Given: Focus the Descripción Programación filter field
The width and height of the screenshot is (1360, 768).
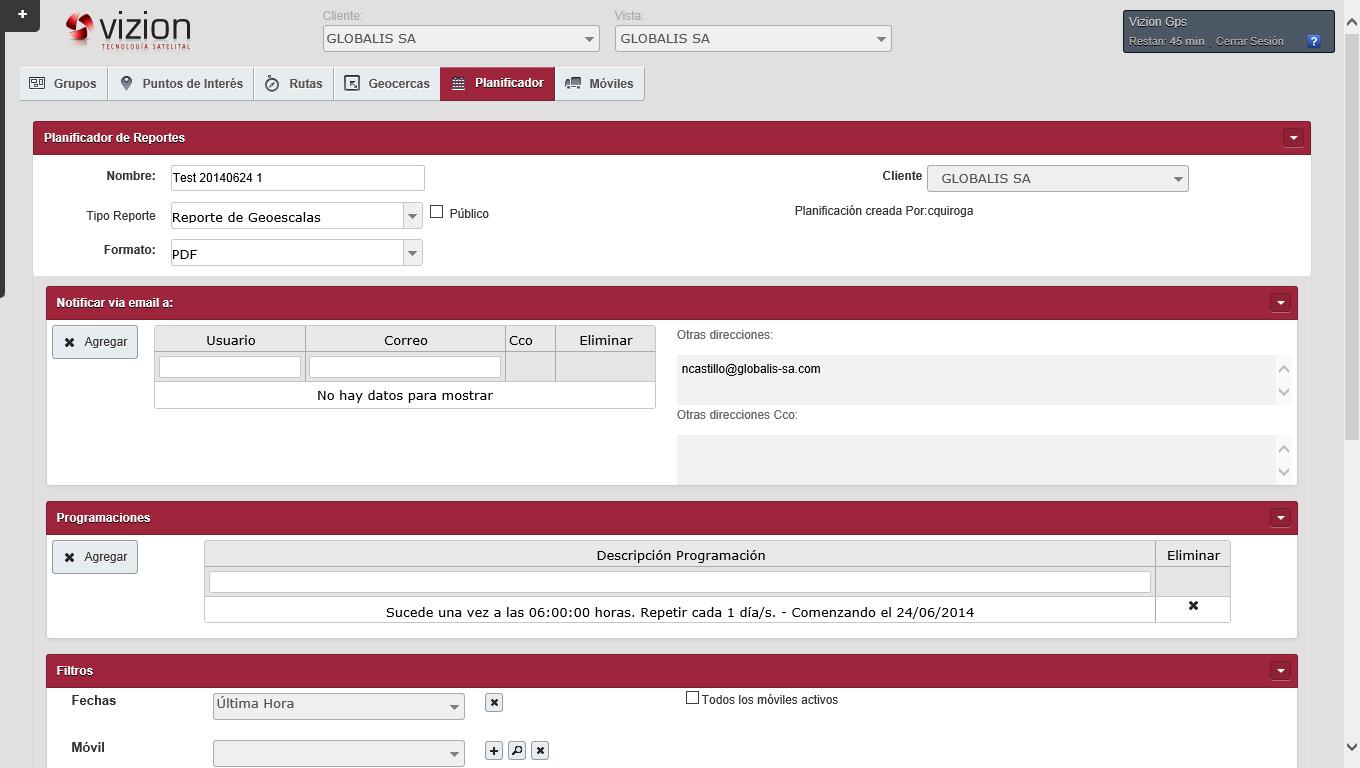Looking at the screenshot, I should tap(680, 582).
